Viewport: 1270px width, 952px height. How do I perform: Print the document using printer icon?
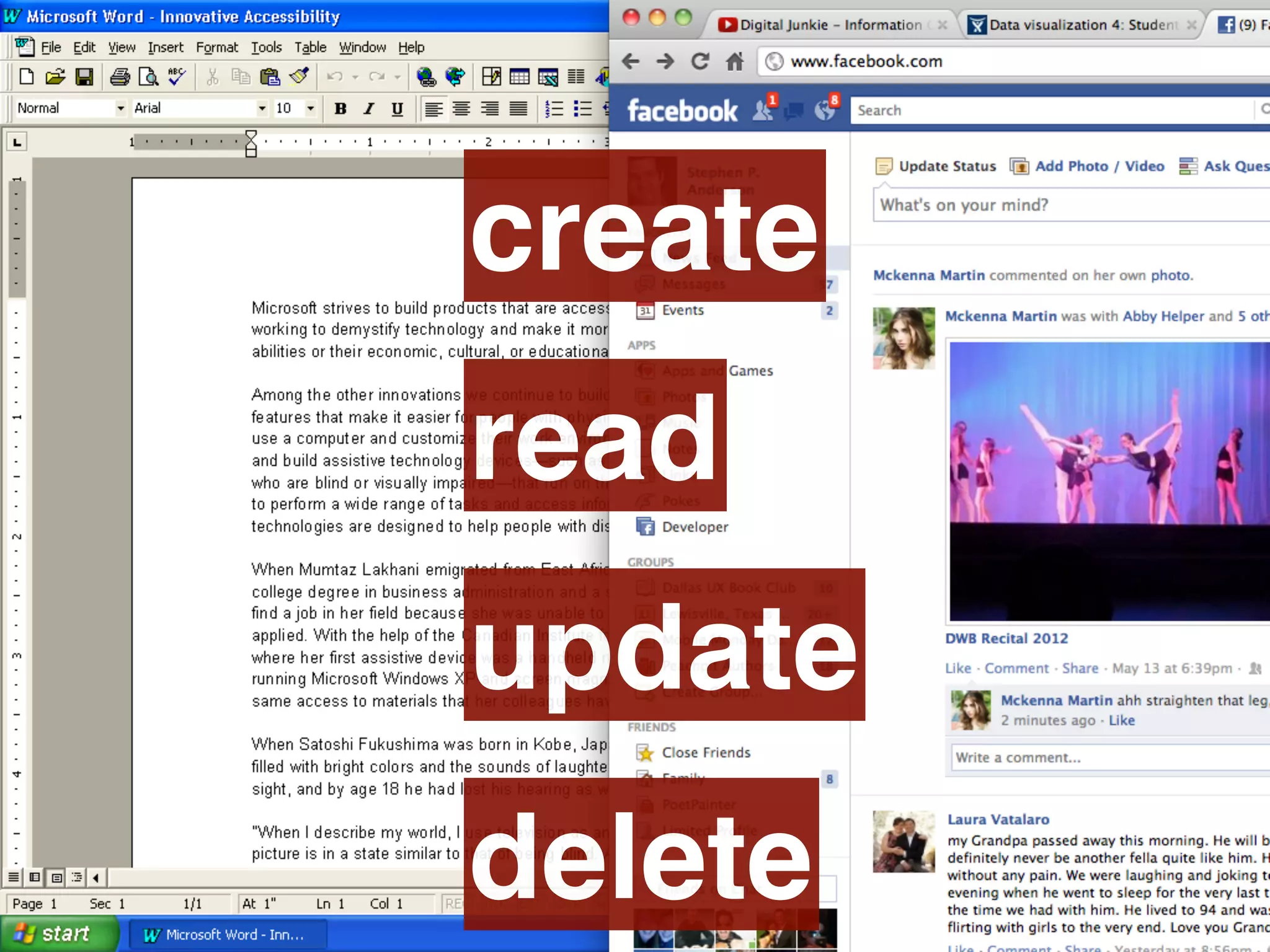pyautogui.click(x=120, y=77)
